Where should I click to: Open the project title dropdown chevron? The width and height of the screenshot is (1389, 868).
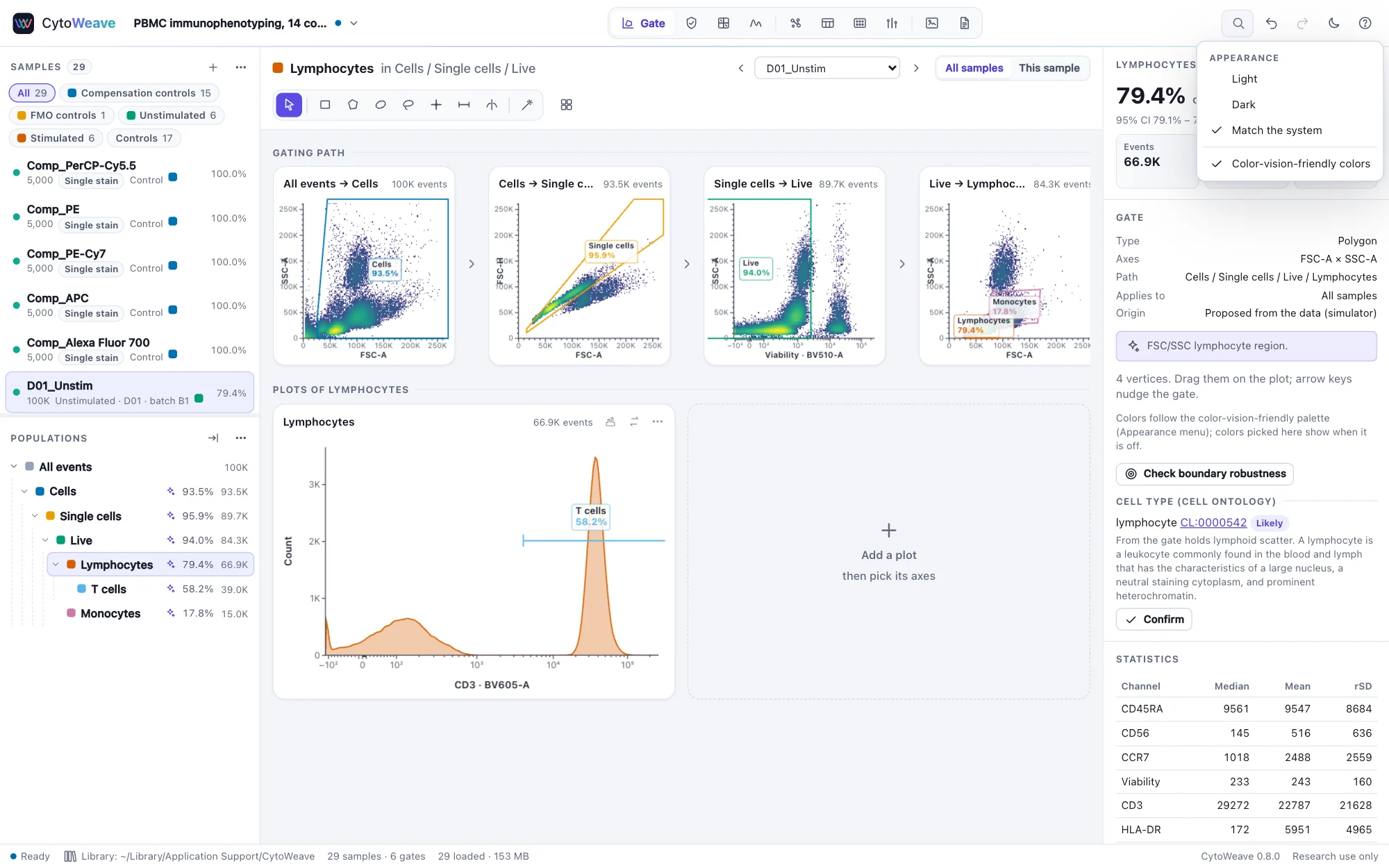(354, 23)
